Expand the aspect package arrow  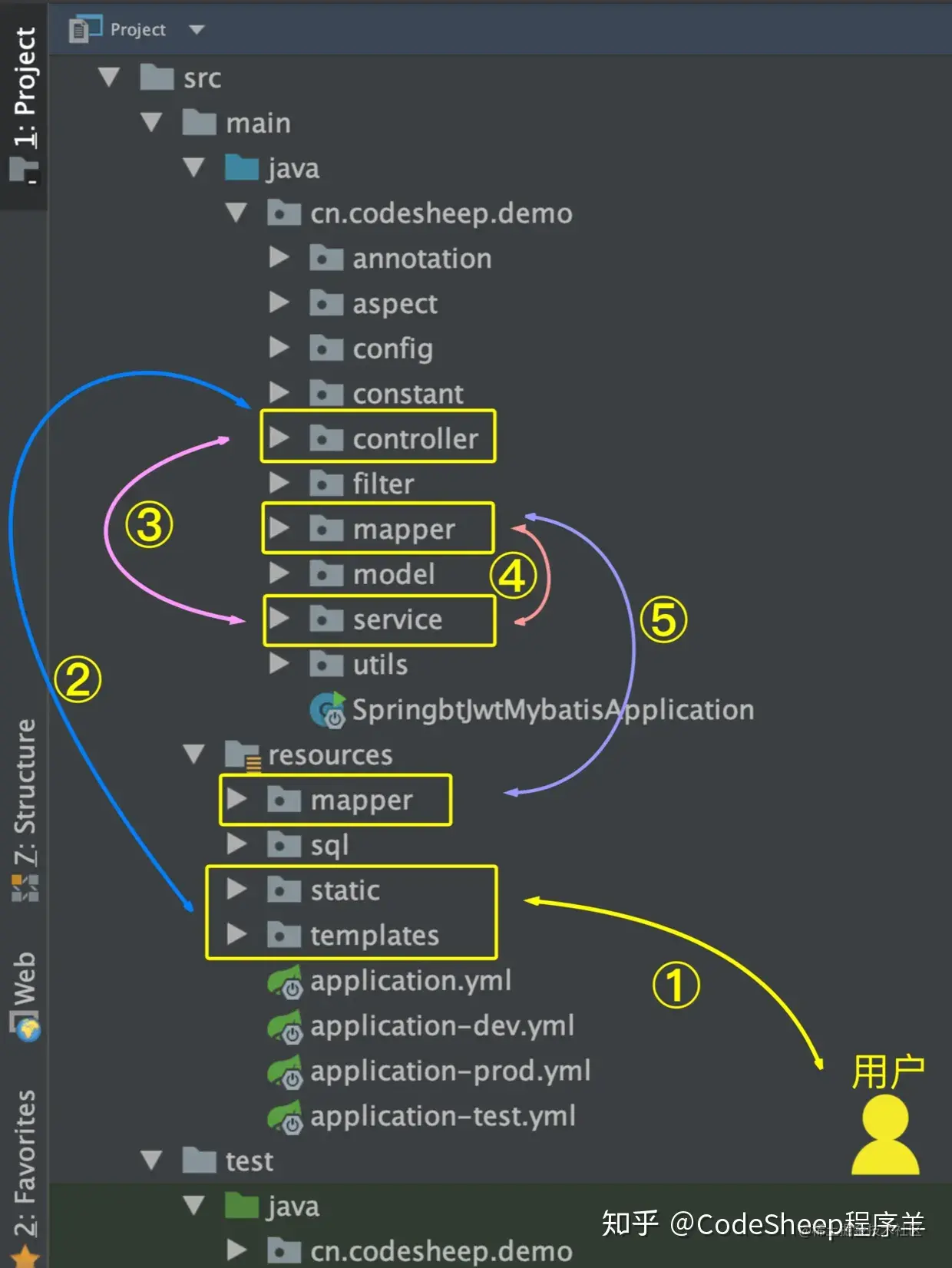click(x=279, y=303)
